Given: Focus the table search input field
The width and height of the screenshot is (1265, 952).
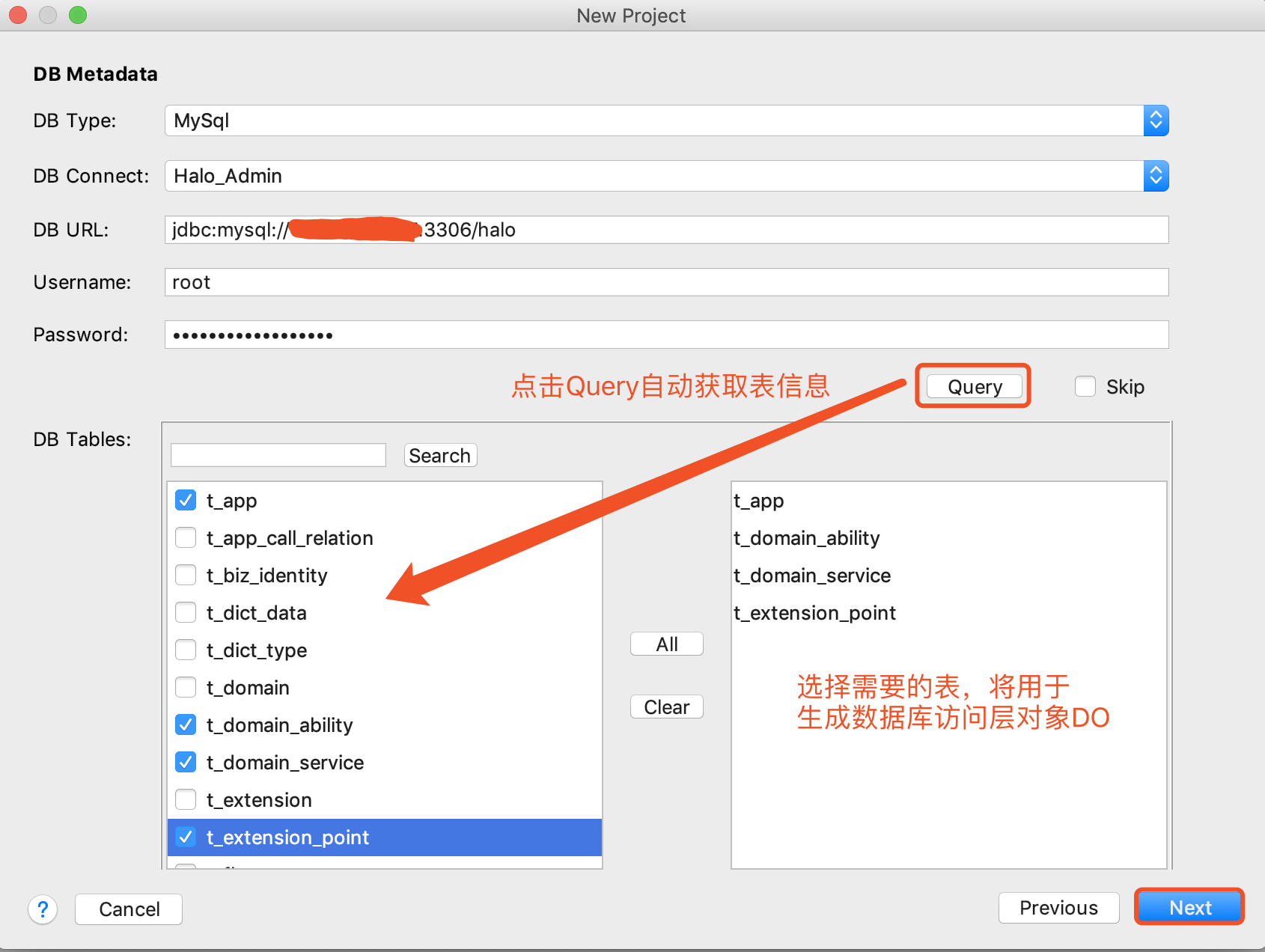Looking at the screenshot, I should [x=278, y=455].
